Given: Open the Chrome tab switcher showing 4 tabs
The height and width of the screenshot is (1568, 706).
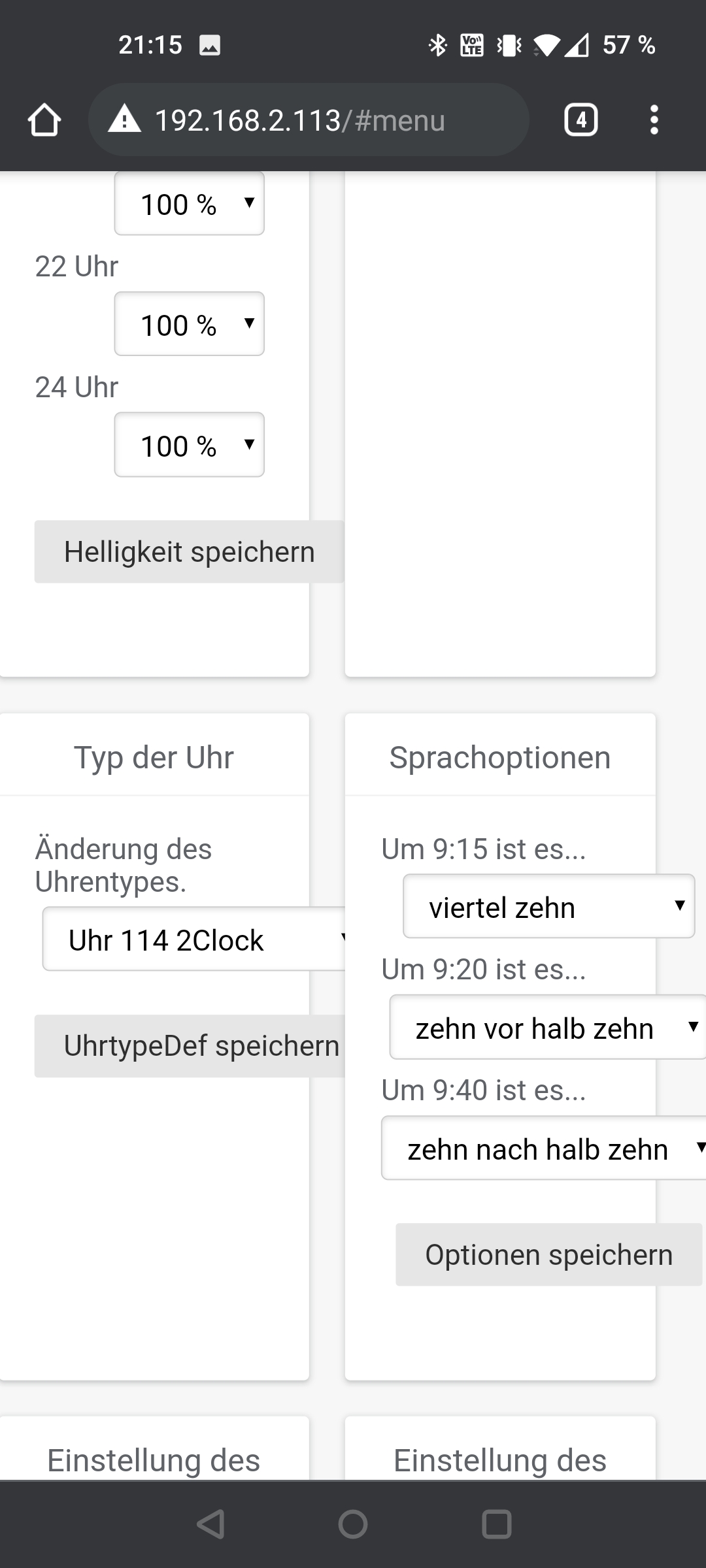Looking at the screenshot, I should click(x=580, y=120).
